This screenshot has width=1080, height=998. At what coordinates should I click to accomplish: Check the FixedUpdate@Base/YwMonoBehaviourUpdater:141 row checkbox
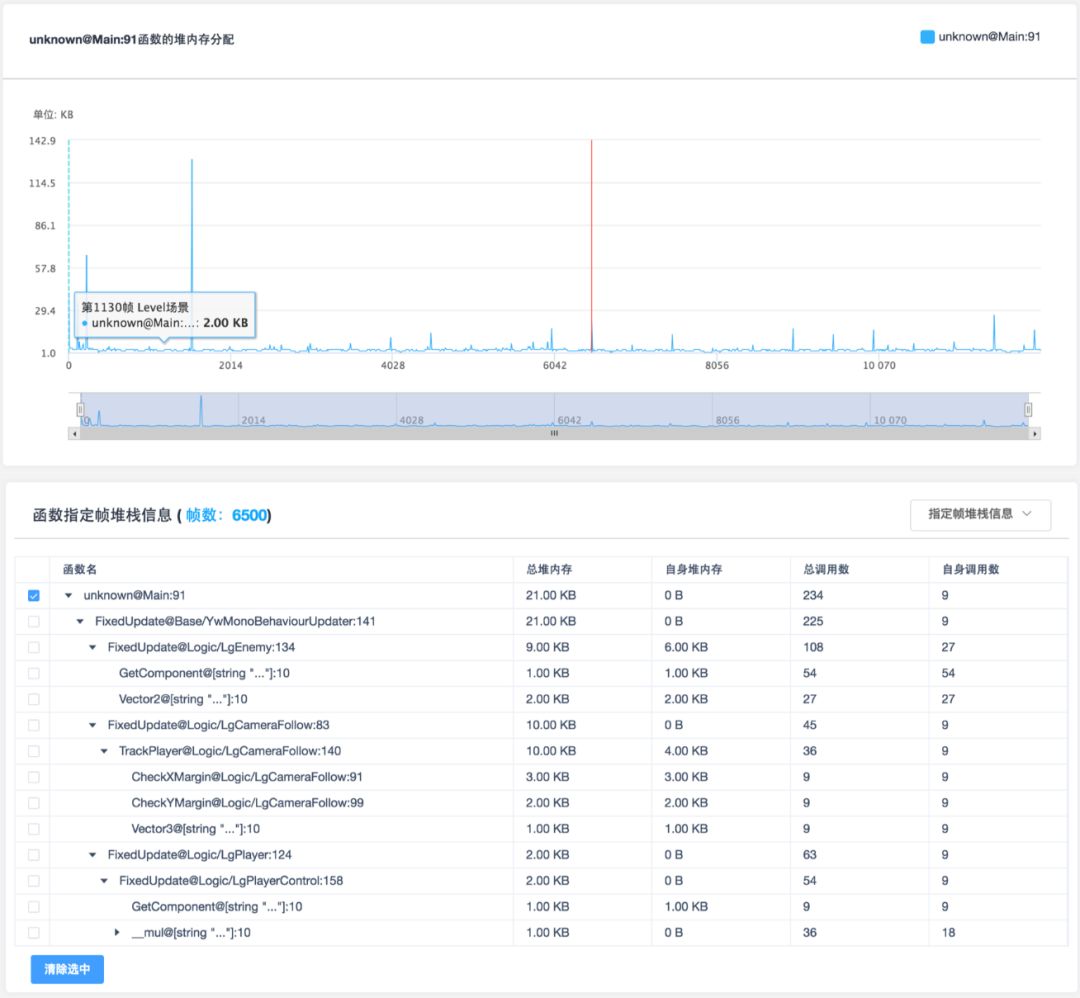(34, 622)
